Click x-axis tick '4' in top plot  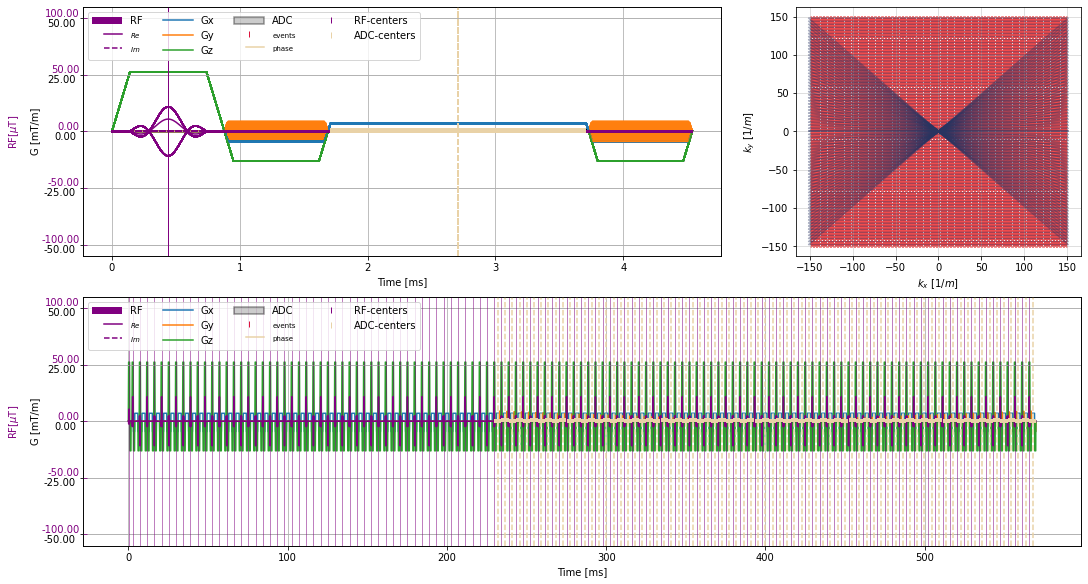(624, 267)
